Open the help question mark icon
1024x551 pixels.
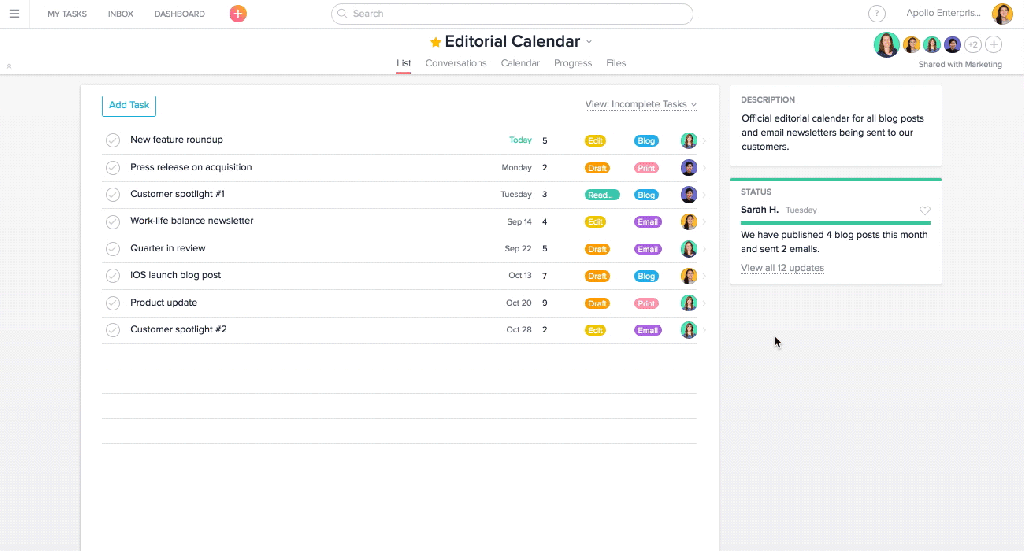pos(877,14)
